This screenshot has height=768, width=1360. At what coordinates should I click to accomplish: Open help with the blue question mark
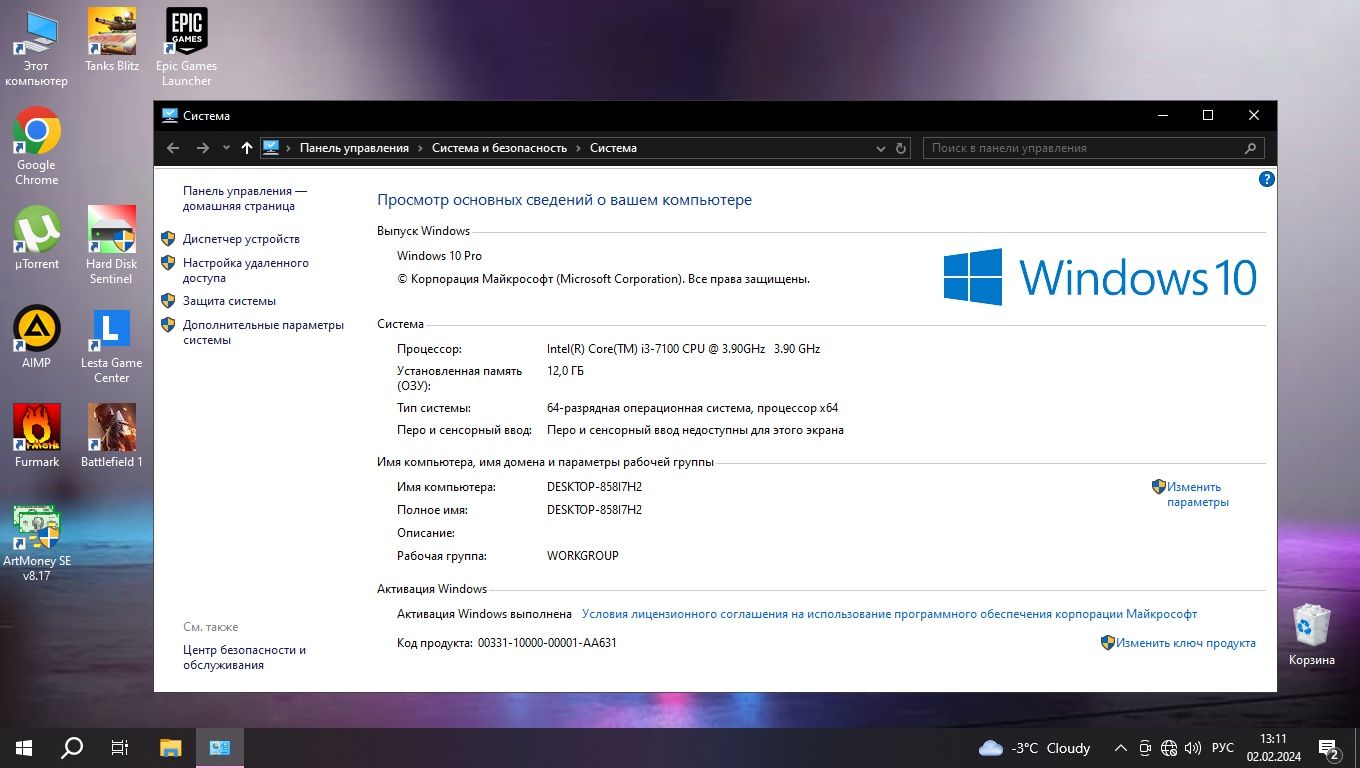(x=1266, y=179)
